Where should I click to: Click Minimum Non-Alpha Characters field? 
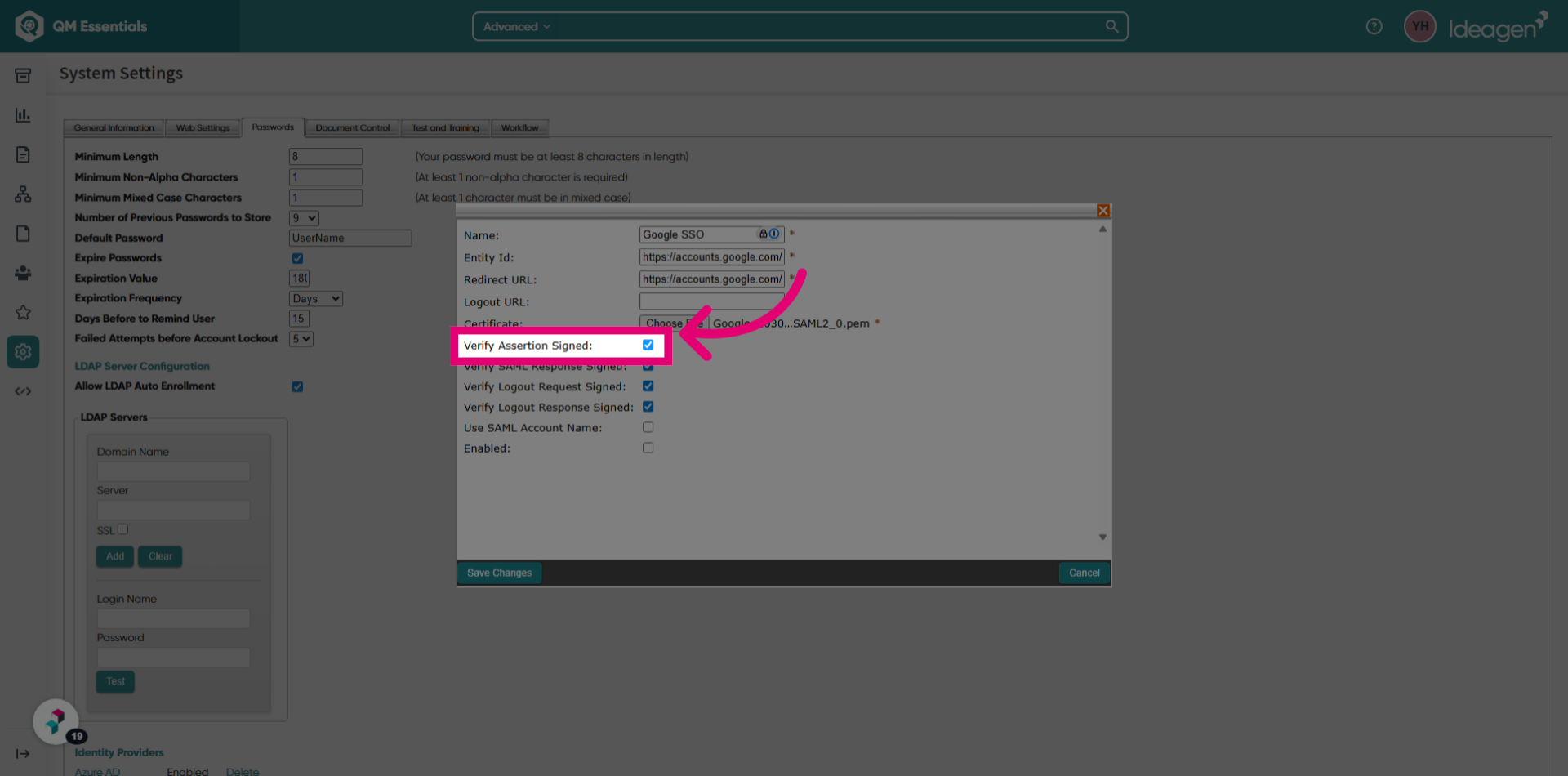[x=325, y=177]
